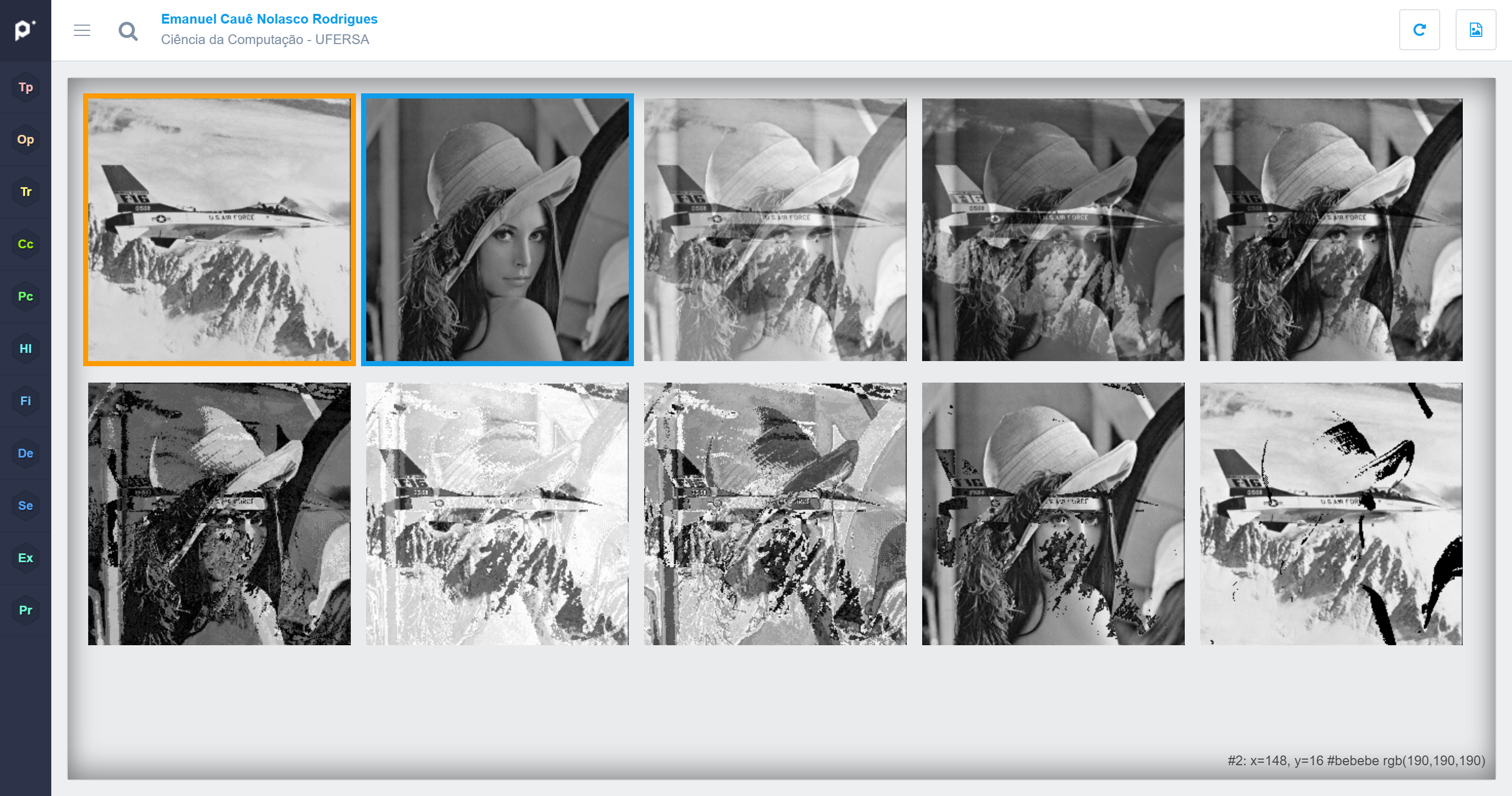Open the Op sidebar section

click(25, 139)
